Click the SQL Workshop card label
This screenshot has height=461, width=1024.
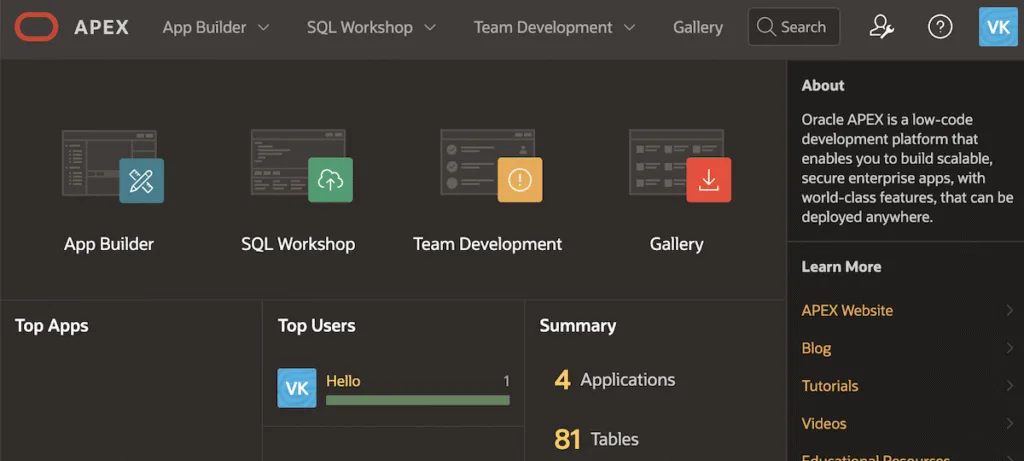tap(298, 244)
